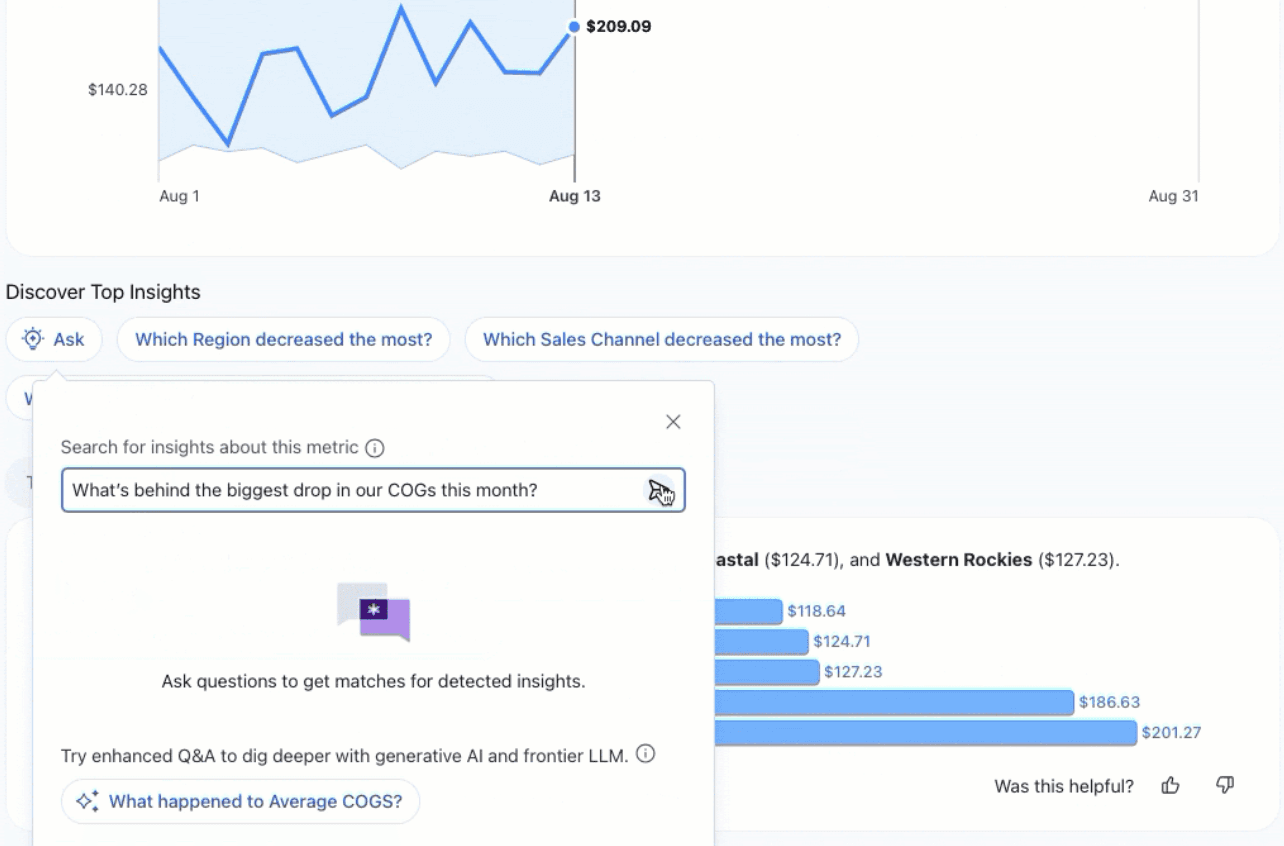The height and width of the screenshot is (846, 1284).
Task: Click the Aug 13 date marker label
Action: point(575,196)
